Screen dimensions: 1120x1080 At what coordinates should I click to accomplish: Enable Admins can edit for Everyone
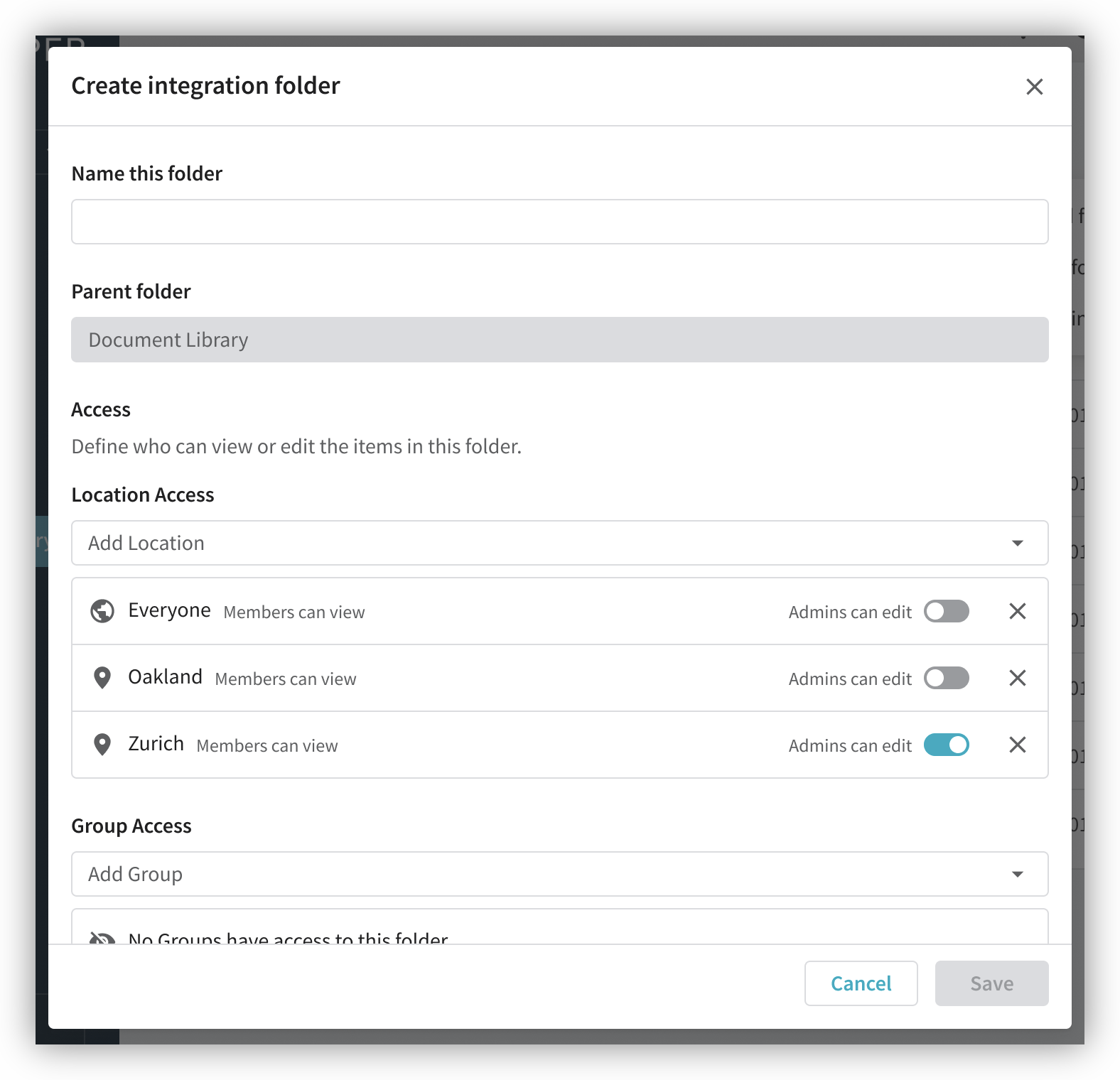coord(946,611)
